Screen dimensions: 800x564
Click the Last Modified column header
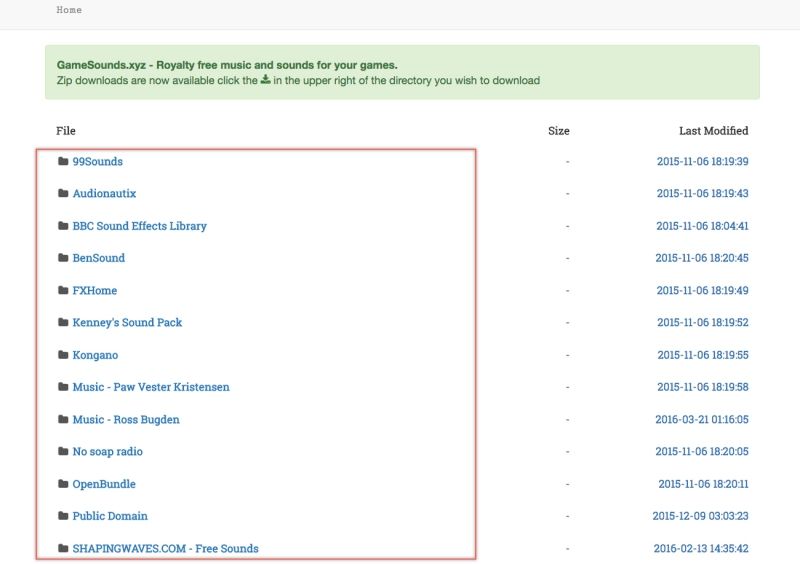pos(714,131)
